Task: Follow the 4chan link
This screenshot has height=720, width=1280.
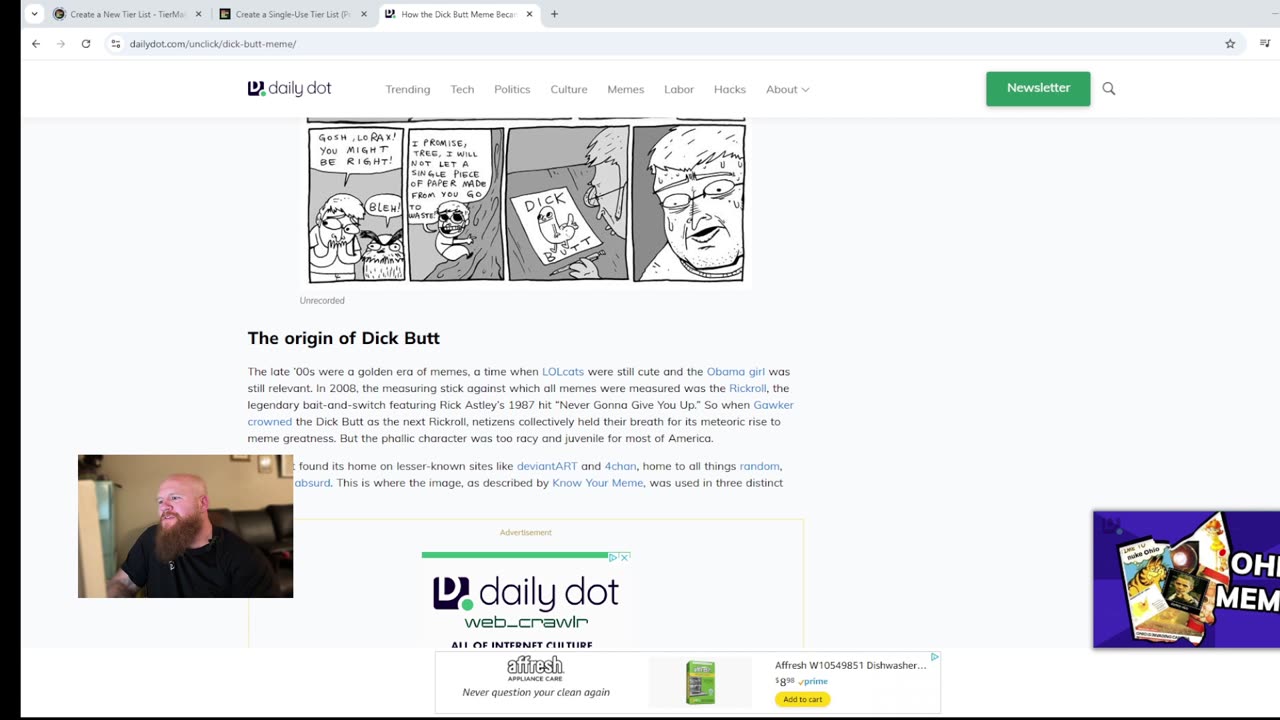Action: (x=620, y=466)
